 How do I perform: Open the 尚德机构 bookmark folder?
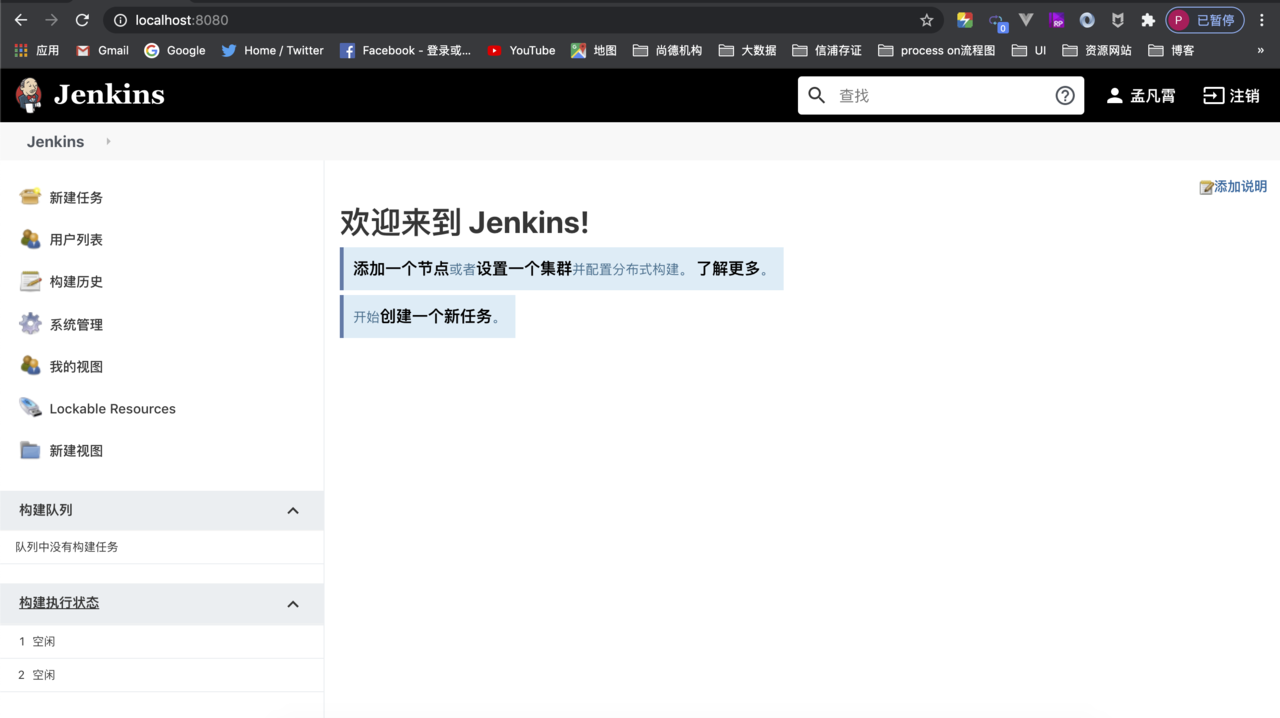click(x=668, y=50)
